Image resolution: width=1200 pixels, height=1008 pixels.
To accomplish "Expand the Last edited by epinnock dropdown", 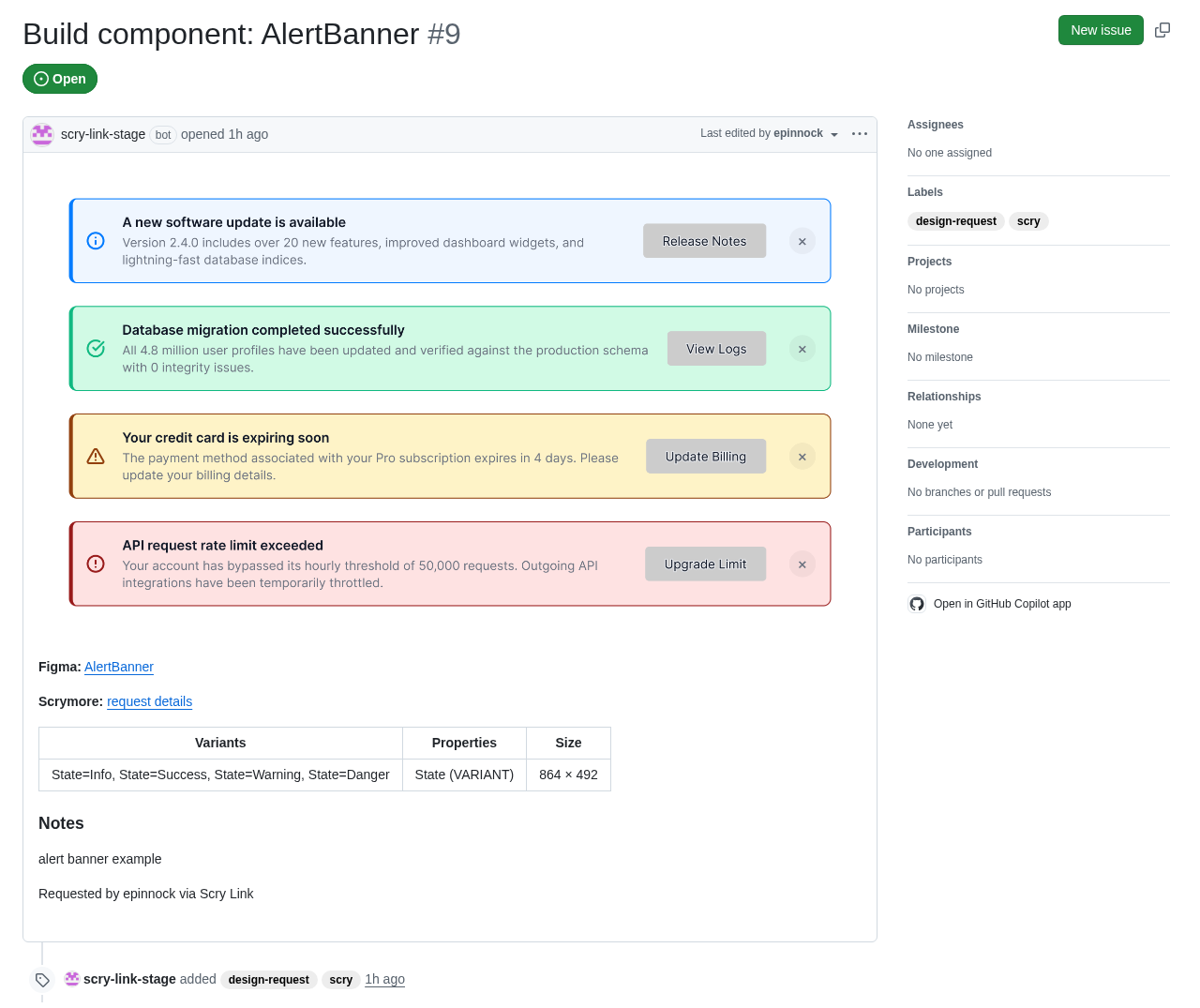I will (x=770, y=134).
